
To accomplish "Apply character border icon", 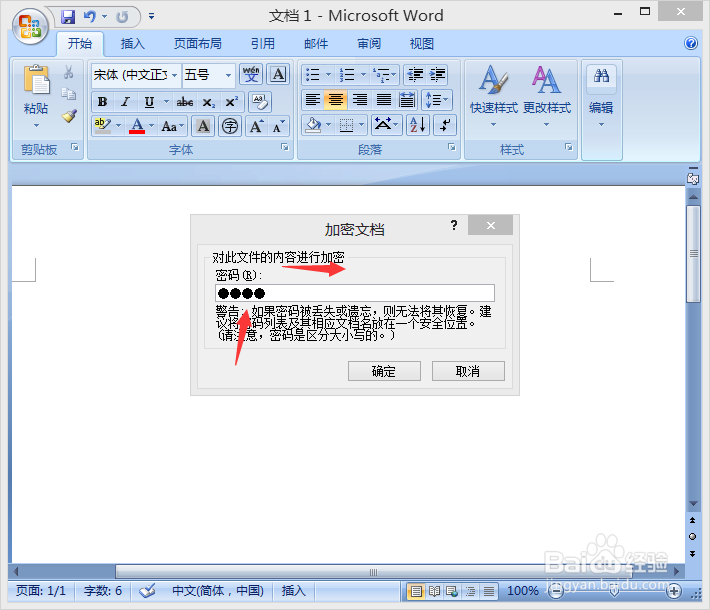I will (x=278, y=74).
